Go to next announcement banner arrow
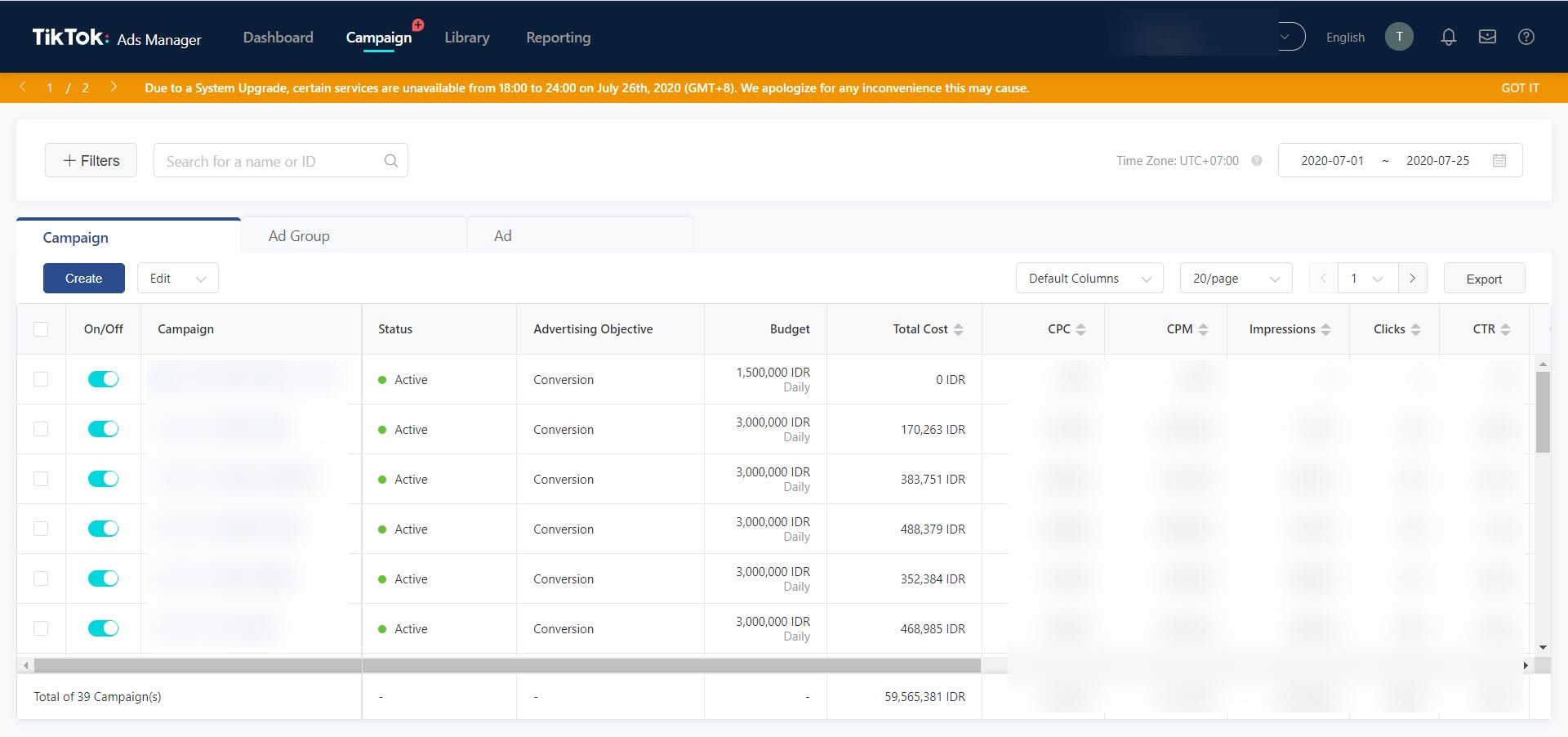This screenshot has height=737, width=1568. pyautogui.click(x=114, y=87)
